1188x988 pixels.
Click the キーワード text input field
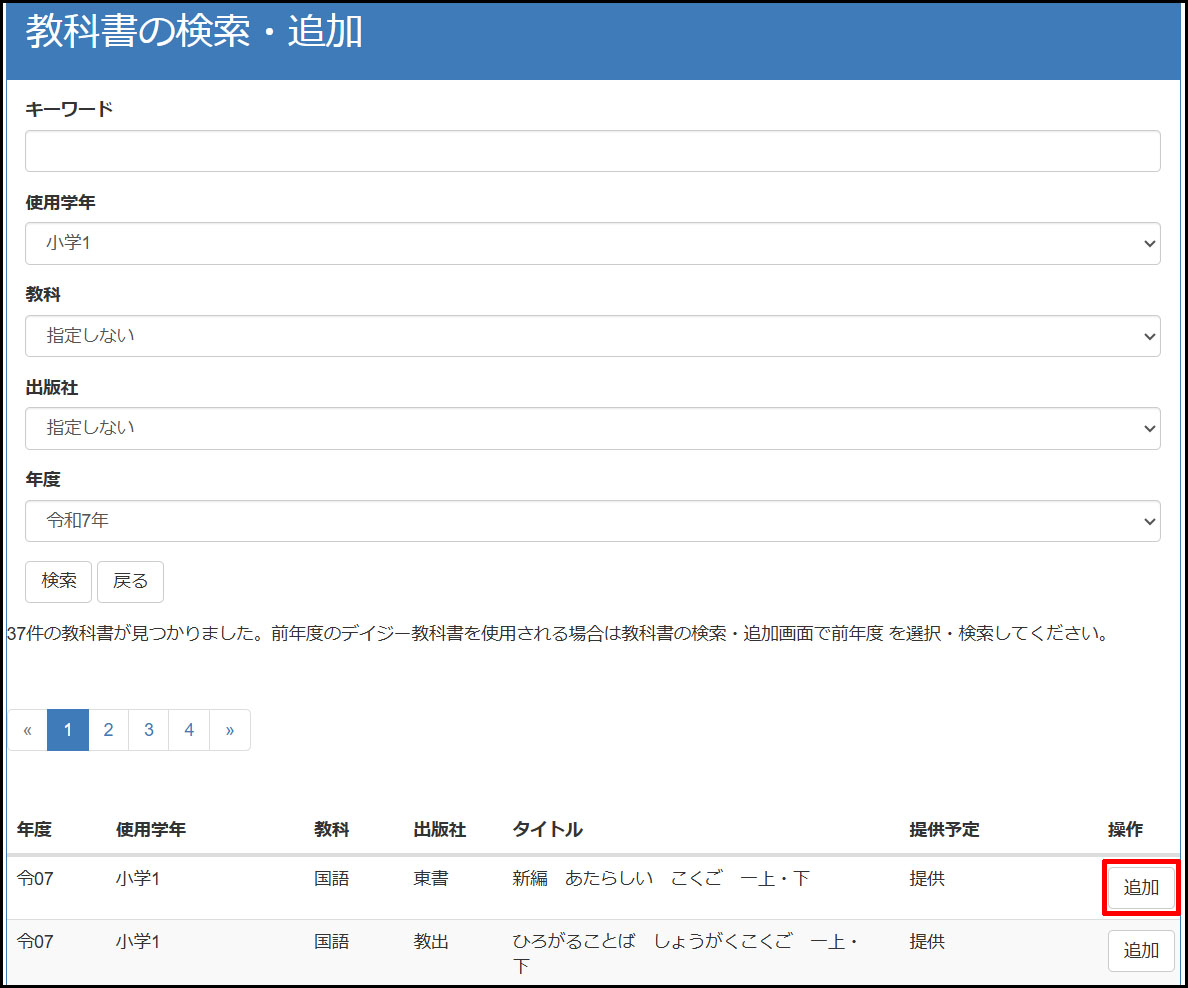click(x=592, y=151)
